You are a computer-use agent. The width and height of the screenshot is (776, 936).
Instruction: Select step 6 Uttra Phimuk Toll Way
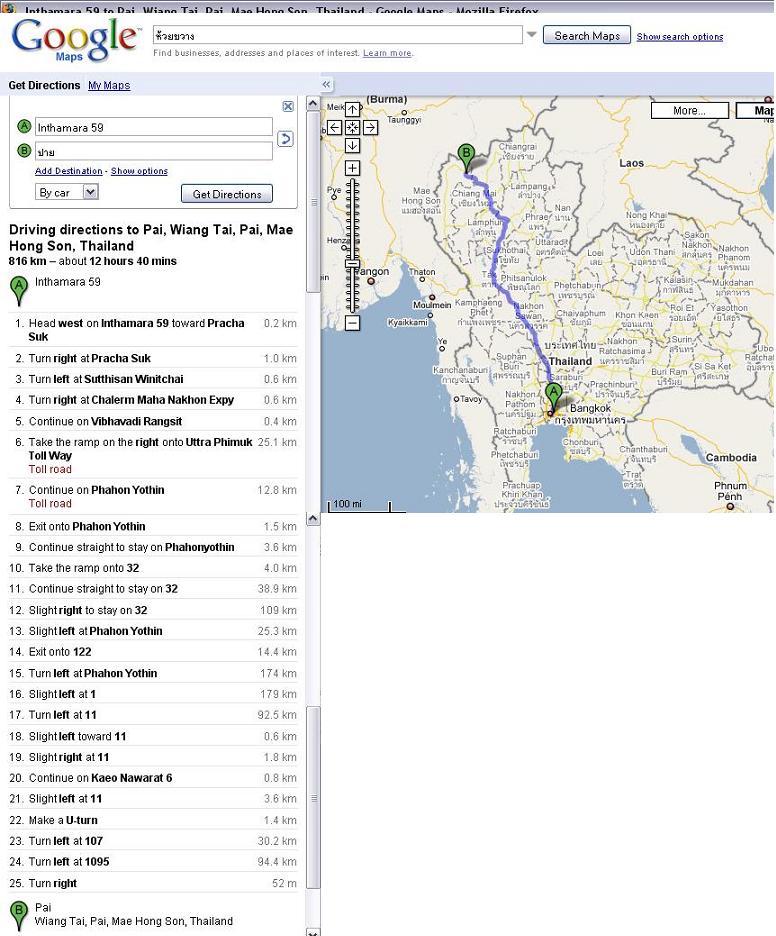point(153,455)
